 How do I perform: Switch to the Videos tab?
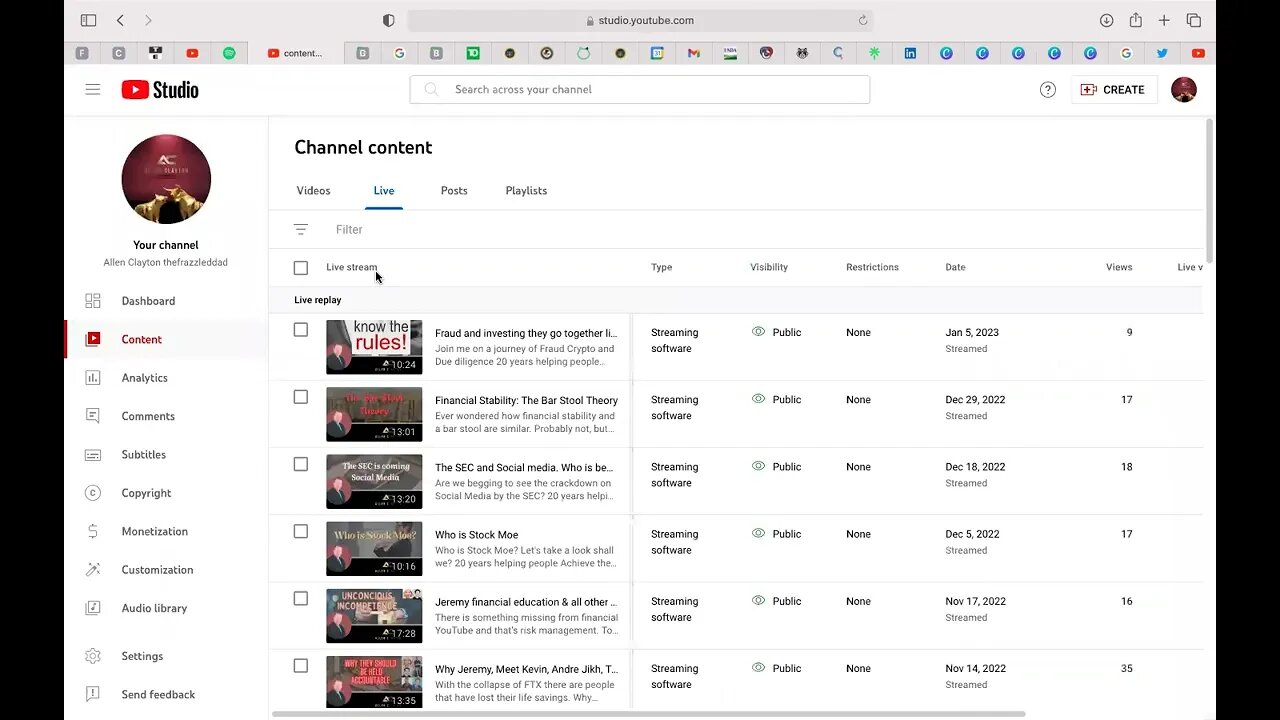point(313,190)
